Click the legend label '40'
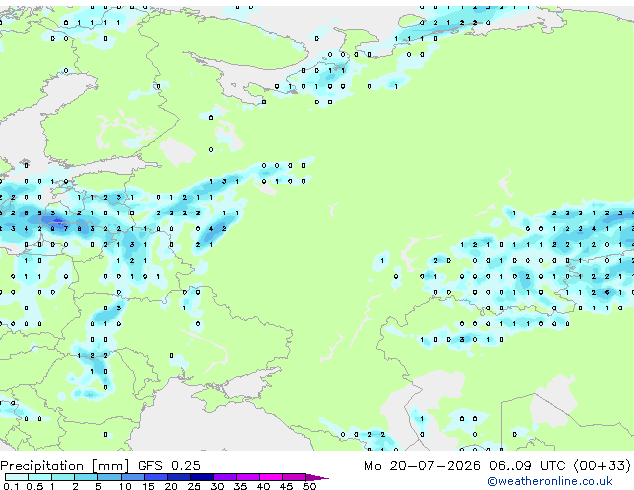 (x=263, y=486)
